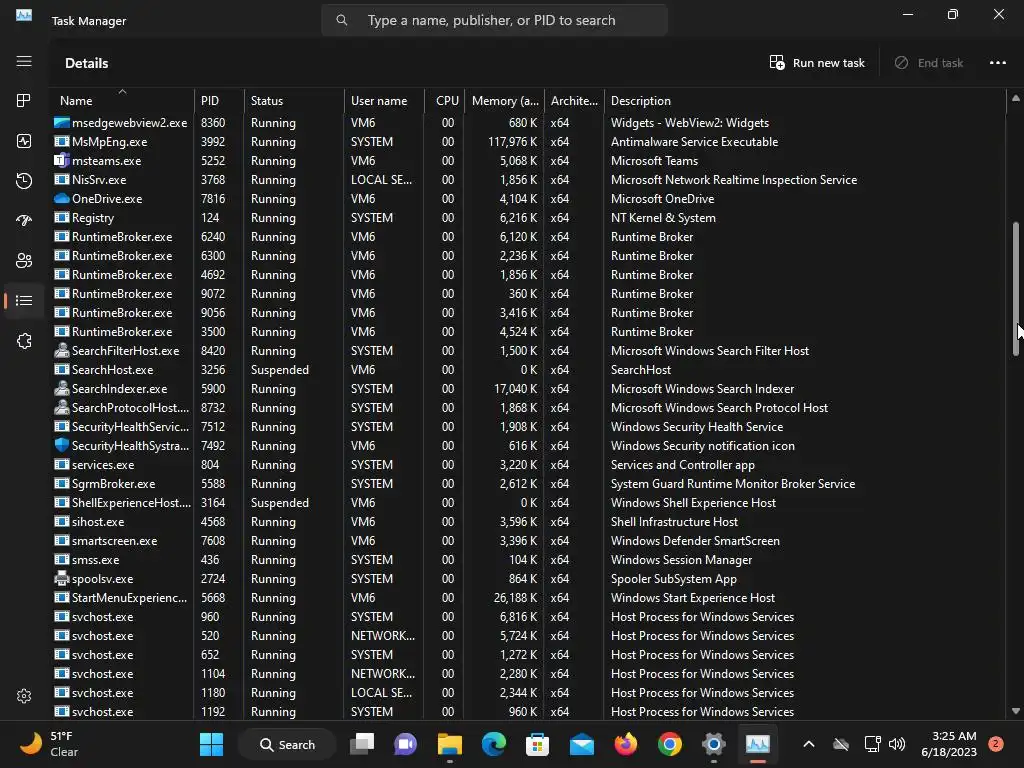1024x768 pixels.
Task: Focus the process search box
Action: pos(494,20)
